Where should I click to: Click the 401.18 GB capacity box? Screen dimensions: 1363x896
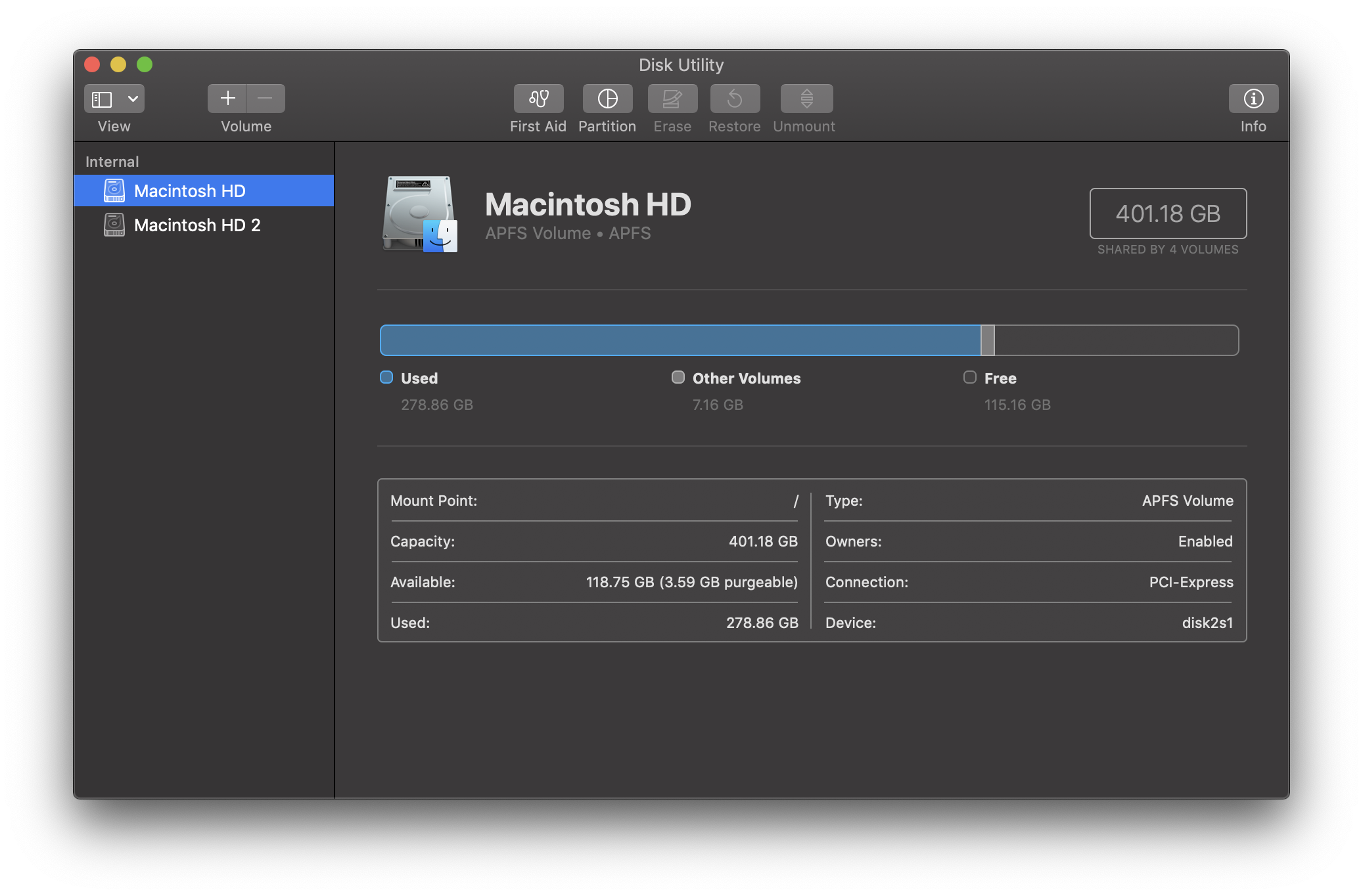point(1167,213)
